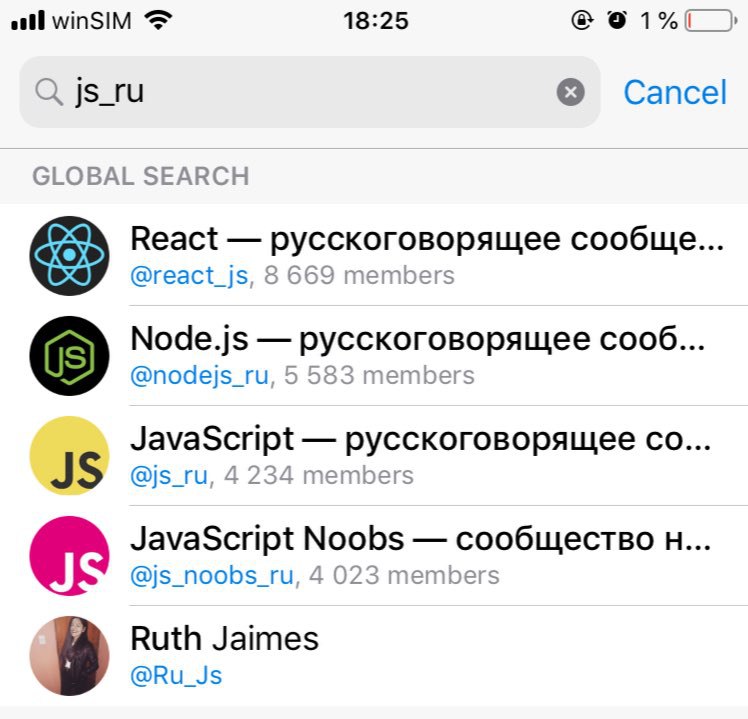Select the @nodejs_ru username link

tap(200, 375)
